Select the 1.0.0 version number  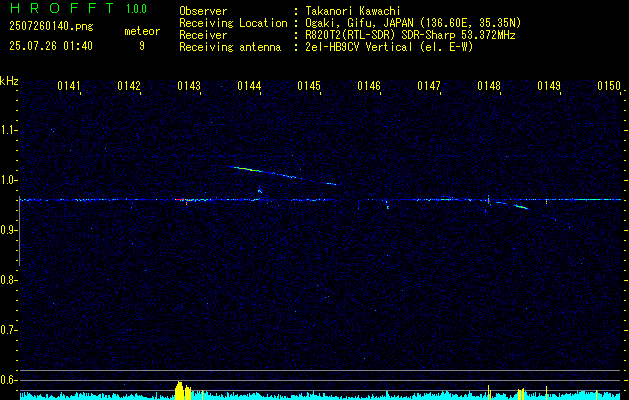pyautogui.click(x=136, y=9)
